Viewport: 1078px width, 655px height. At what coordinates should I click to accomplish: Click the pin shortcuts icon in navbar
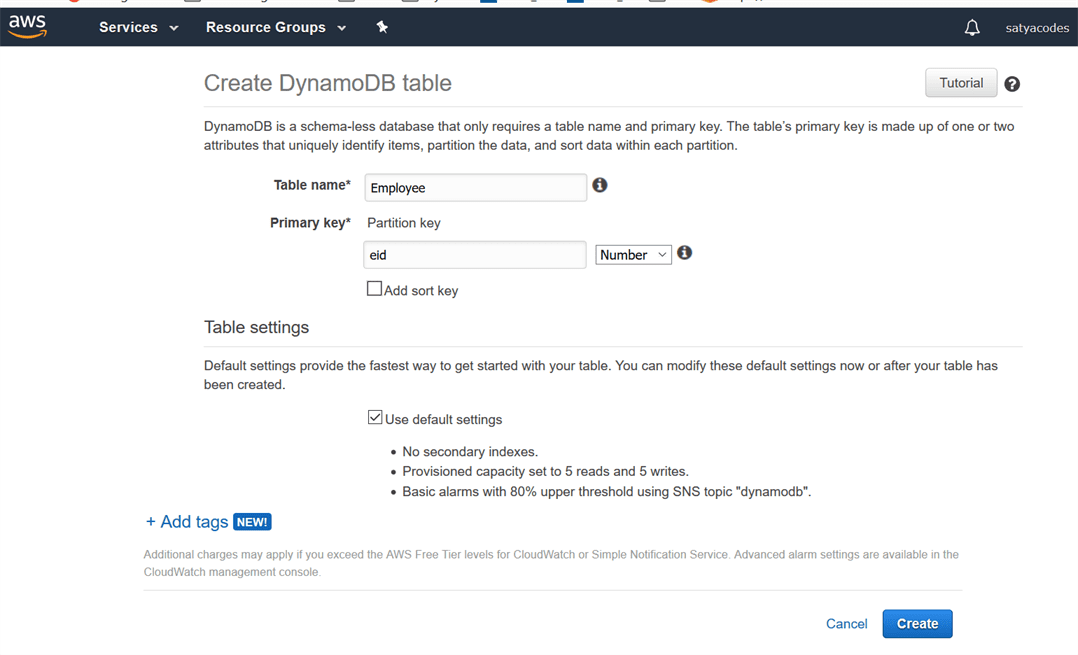coord(382,27)
